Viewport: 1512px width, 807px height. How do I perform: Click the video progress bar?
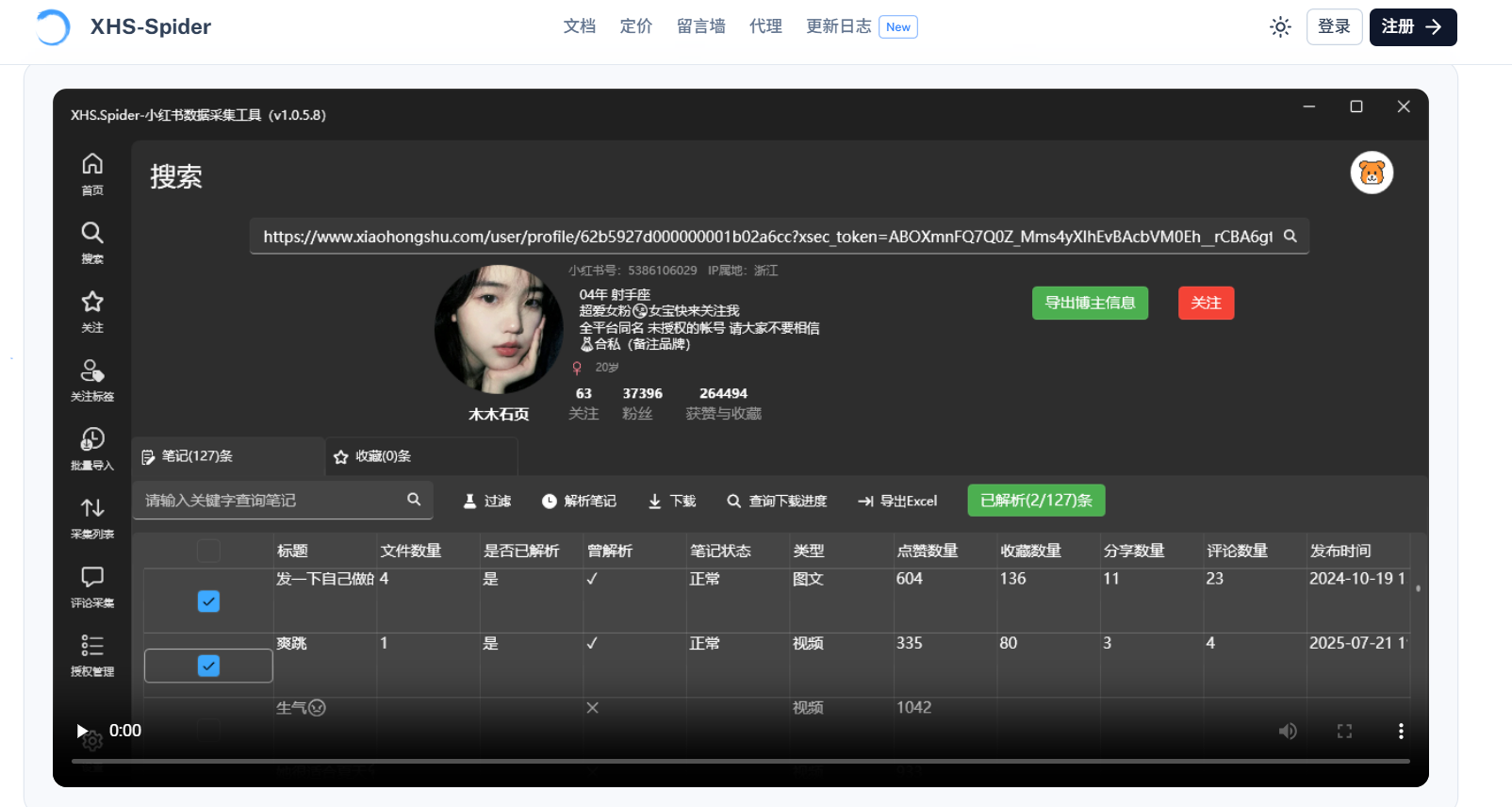(x=741, y=761)
